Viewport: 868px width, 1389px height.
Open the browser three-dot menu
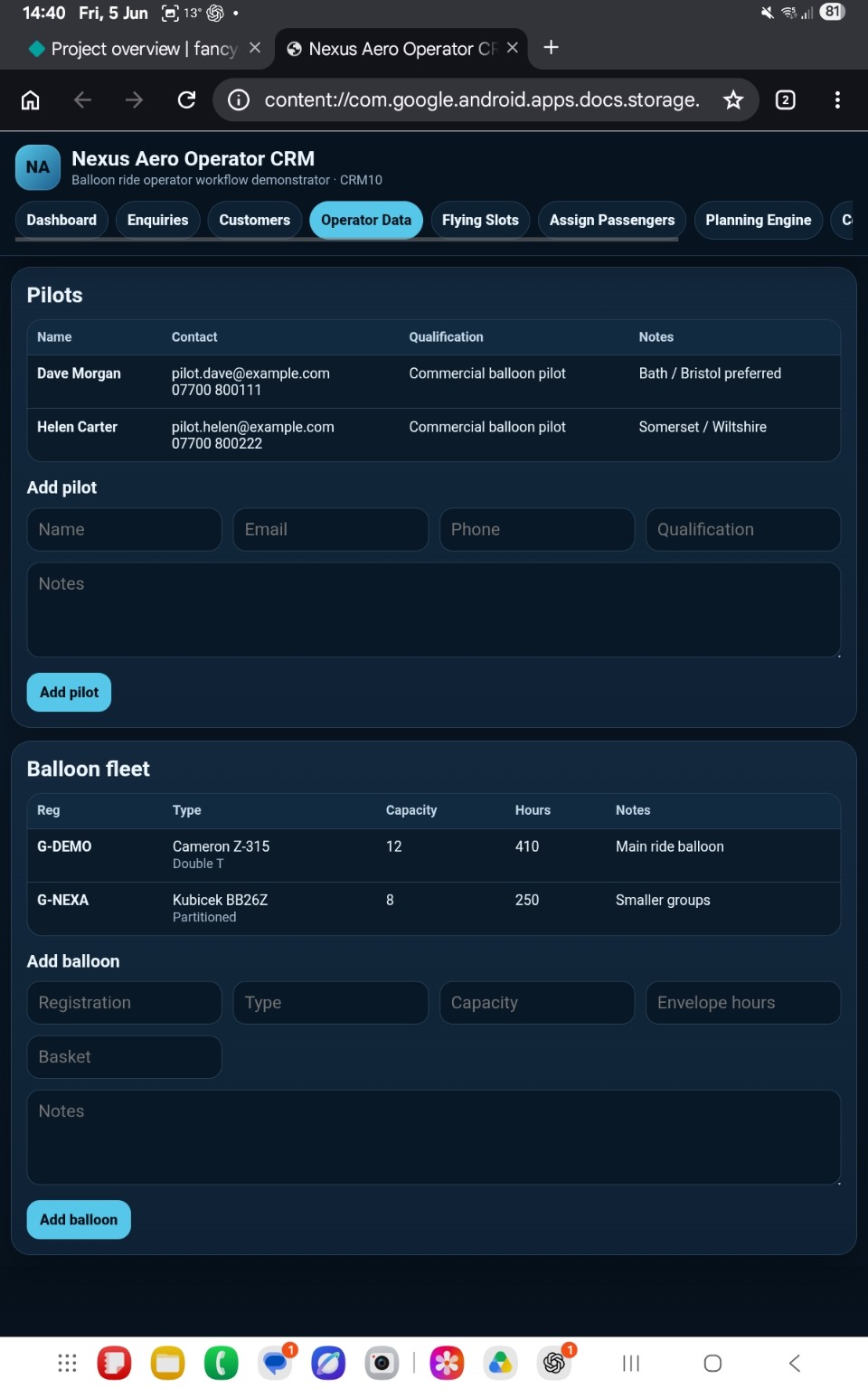click(837, 99)
